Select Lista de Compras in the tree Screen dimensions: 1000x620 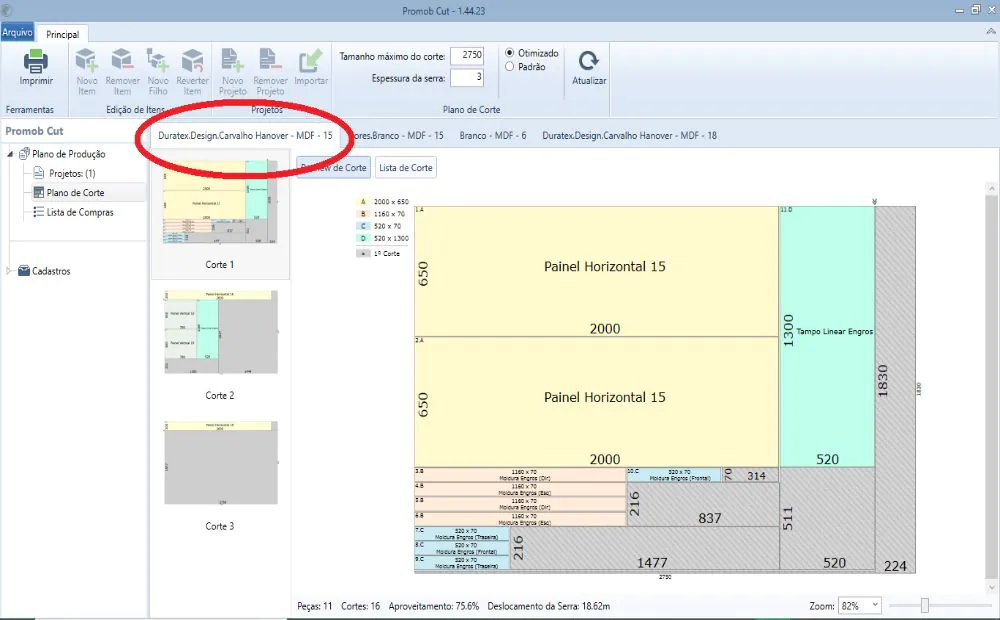point(80,212)
